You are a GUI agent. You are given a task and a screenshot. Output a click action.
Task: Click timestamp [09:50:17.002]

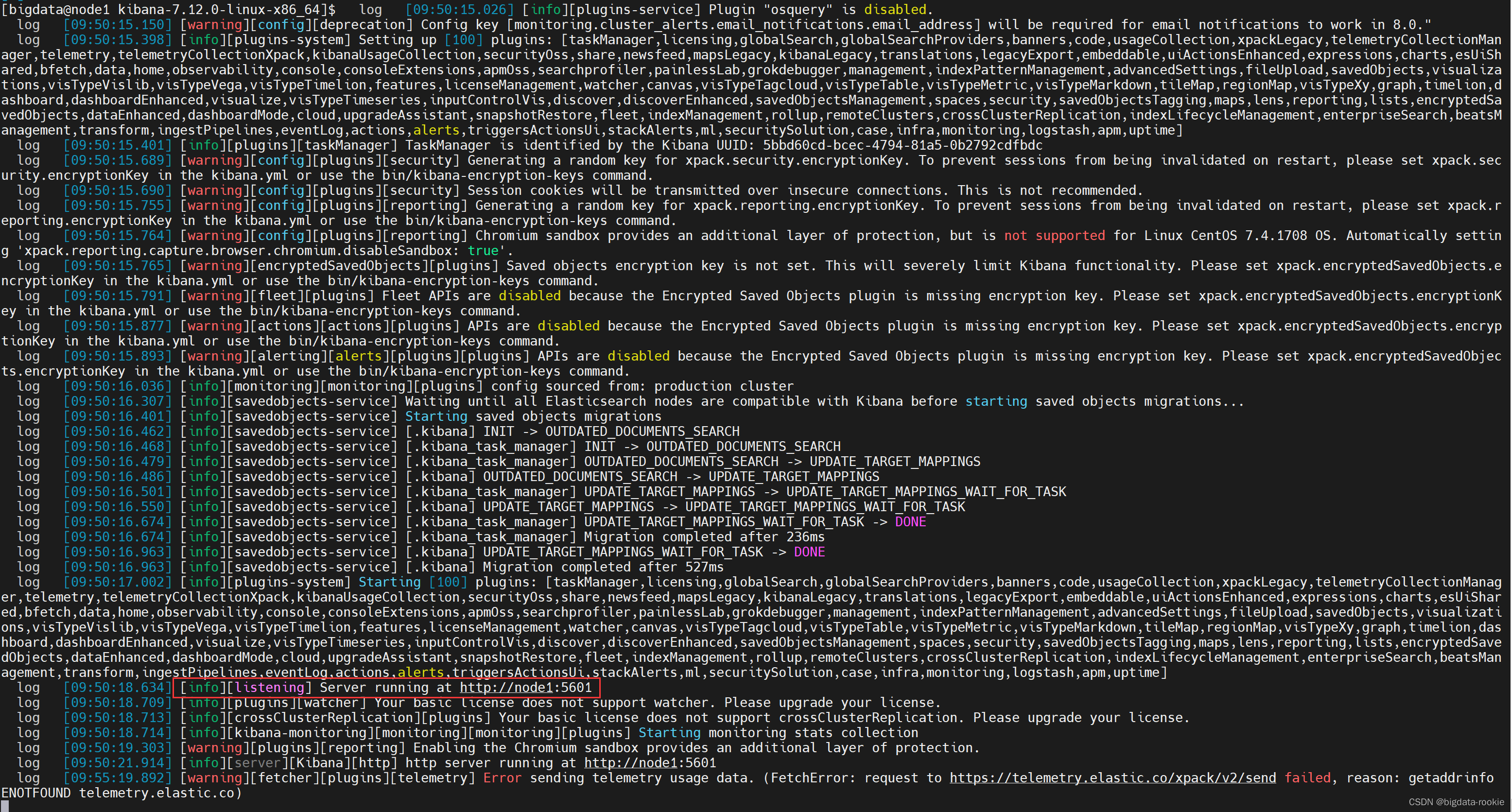point(118,582)
